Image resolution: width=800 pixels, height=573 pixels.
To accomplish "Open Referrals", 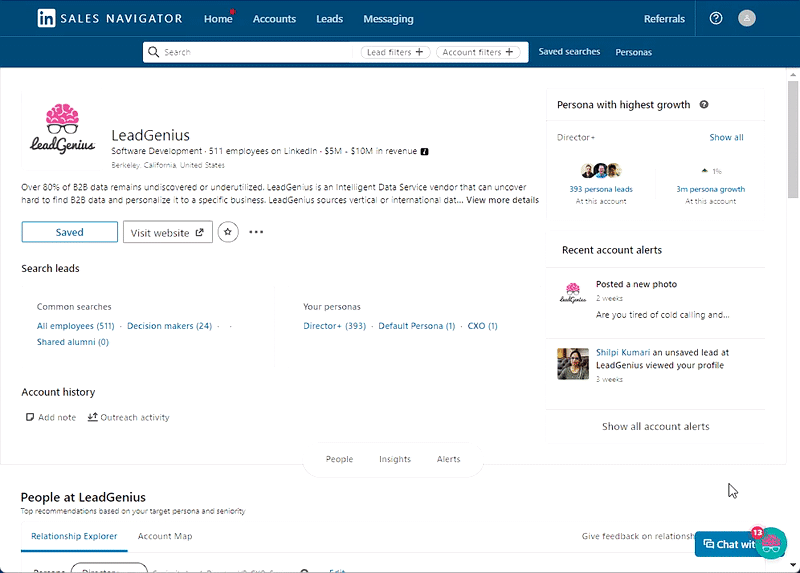I will pyautogui.click(x=664, y=19).
